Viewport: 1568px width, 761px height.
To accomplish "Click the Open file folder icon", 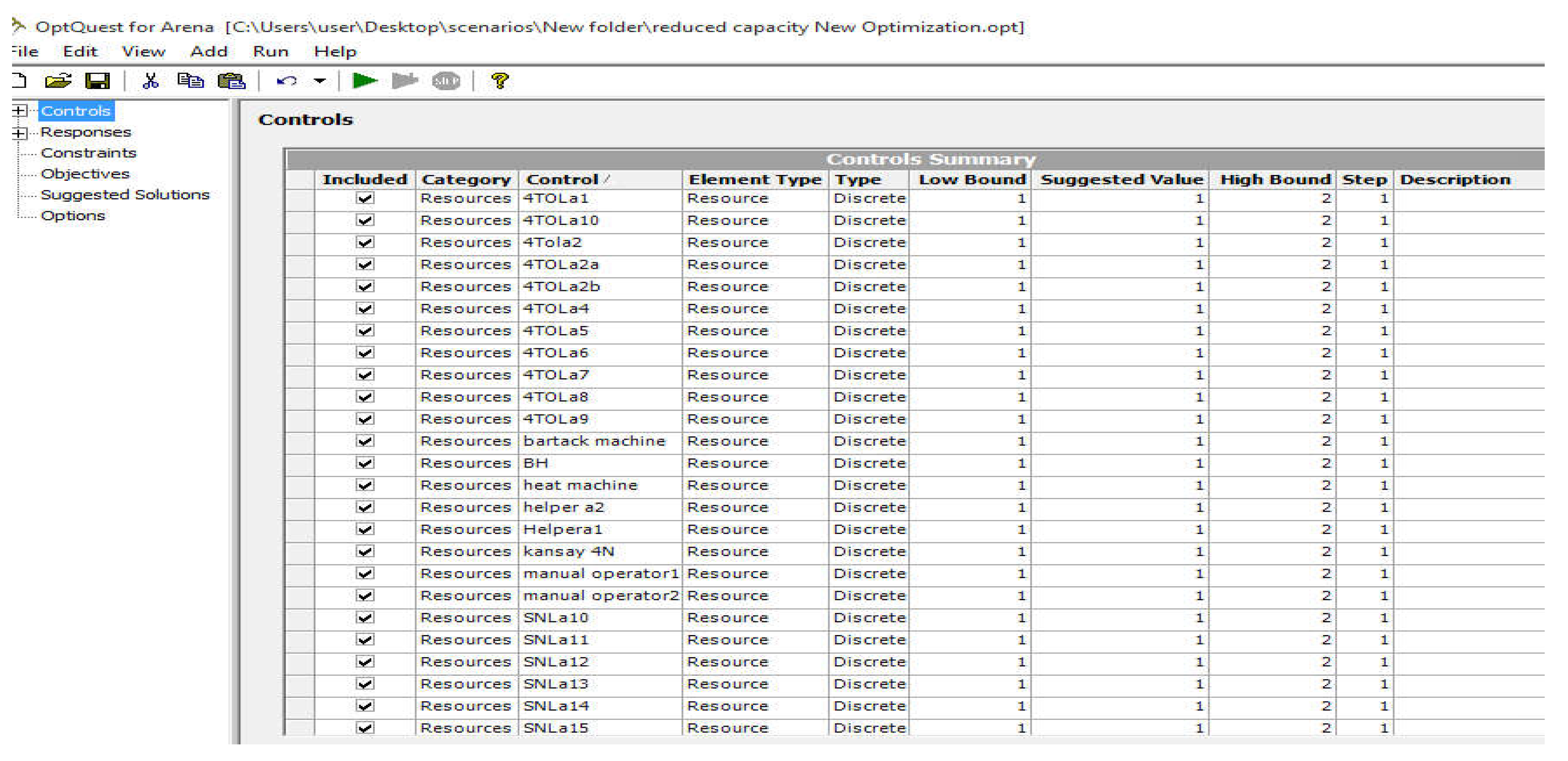I will coord(58,80).
